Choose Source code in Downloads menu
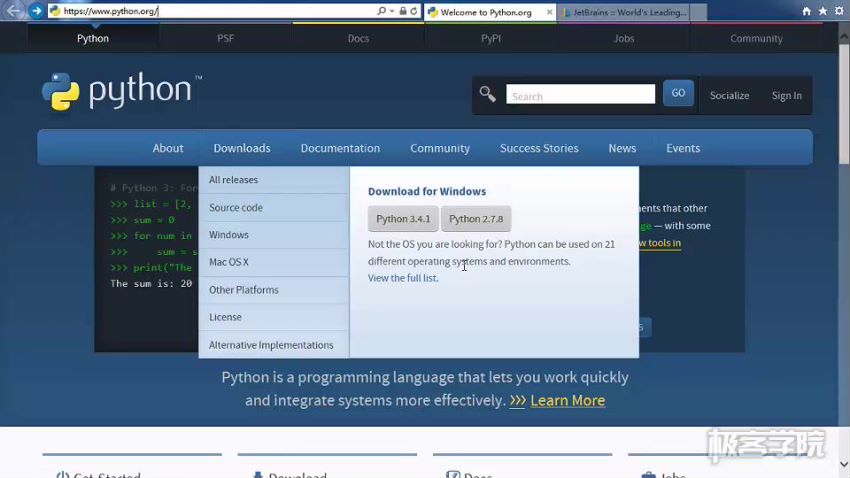The height and width of the screenshot is (478, 850). click(274, 208)
